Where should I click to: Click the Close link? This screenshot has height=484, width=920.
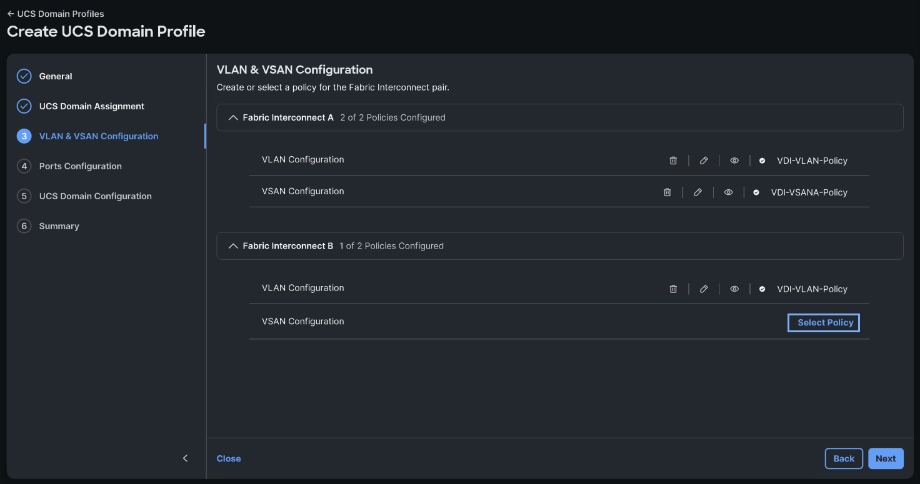pyautogui.click(x=229, y=459)
